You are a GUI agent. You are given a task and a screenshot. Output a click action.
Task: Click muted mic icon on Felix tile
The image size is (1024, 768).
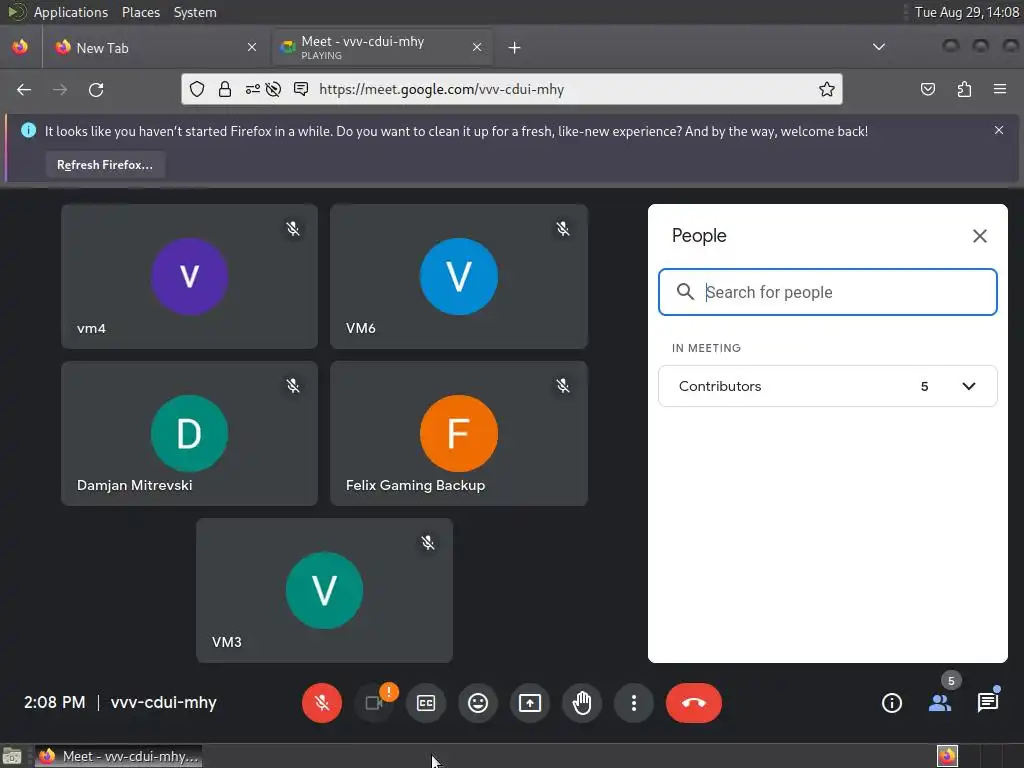coord(563,385)
